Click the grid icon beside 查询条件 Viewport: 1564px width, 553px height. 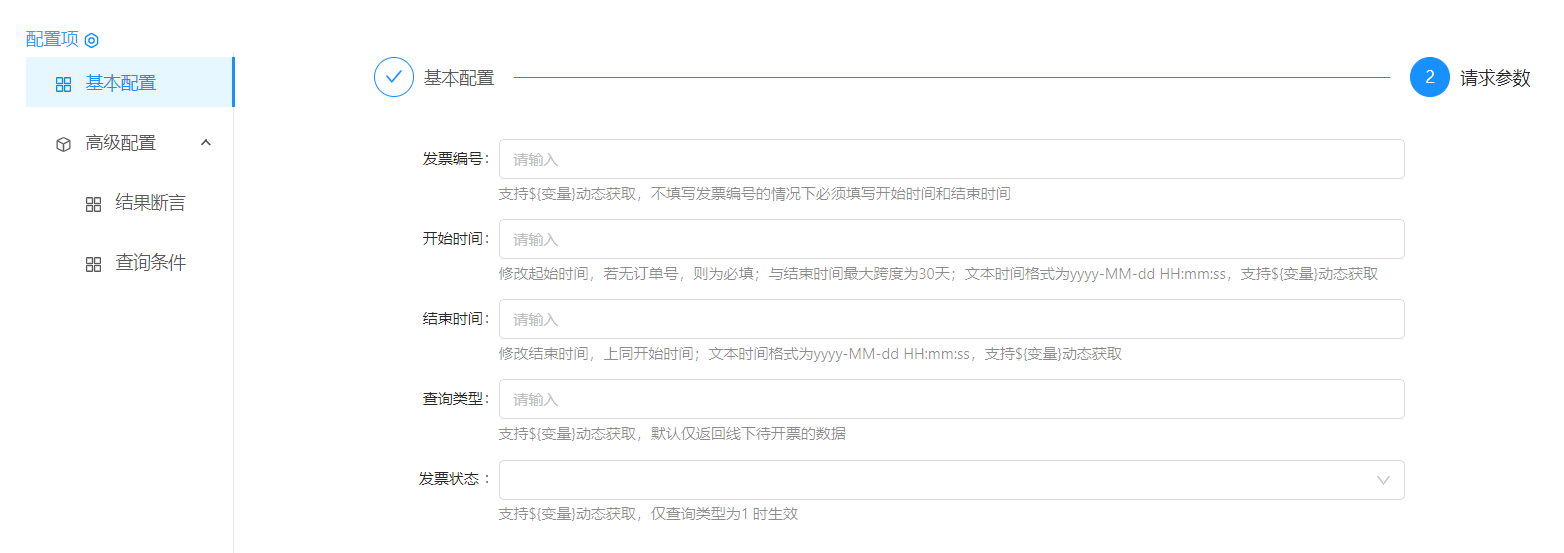93,264
